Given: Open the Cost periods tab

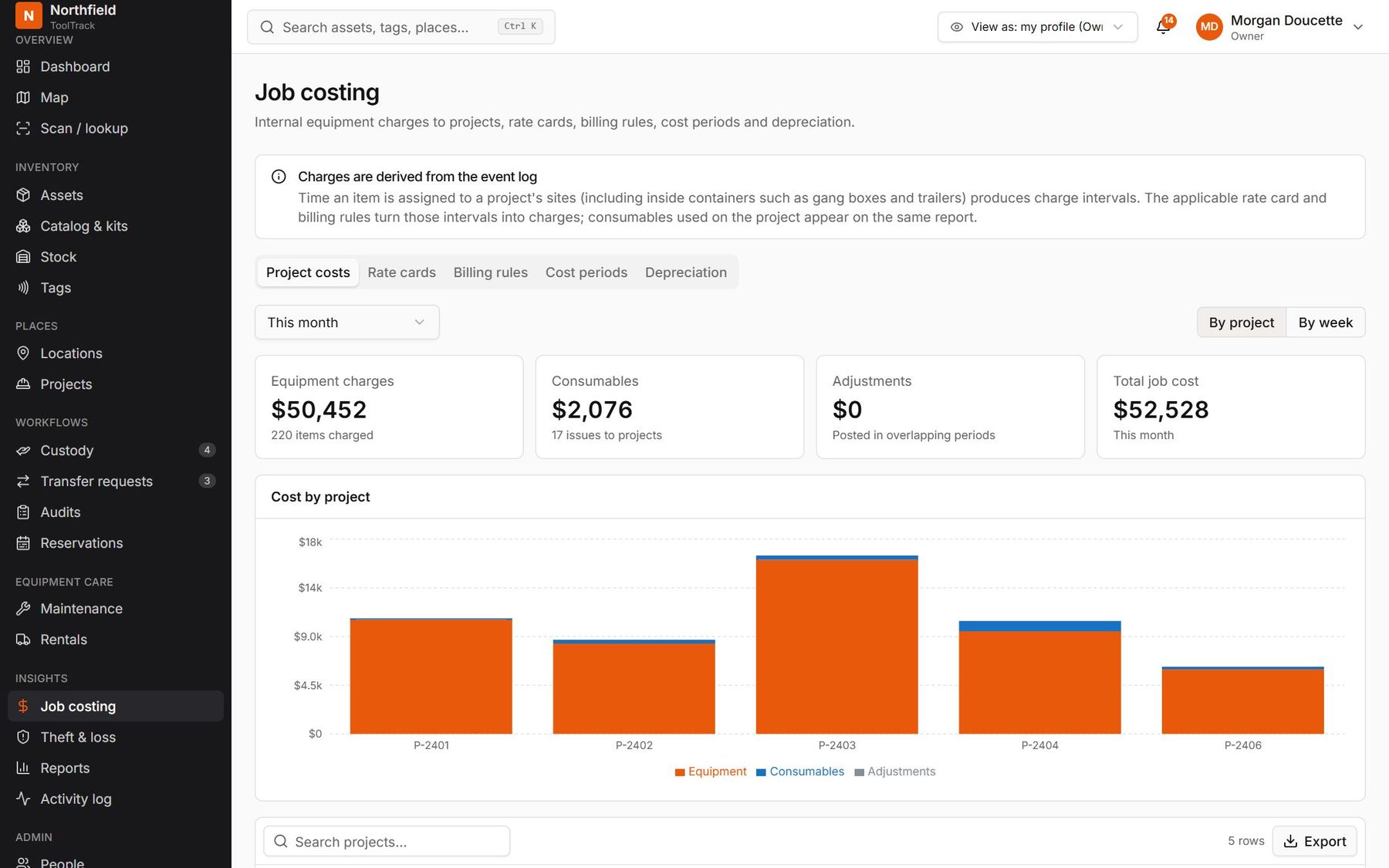Looking at the screenshot, I should (586, 272).
